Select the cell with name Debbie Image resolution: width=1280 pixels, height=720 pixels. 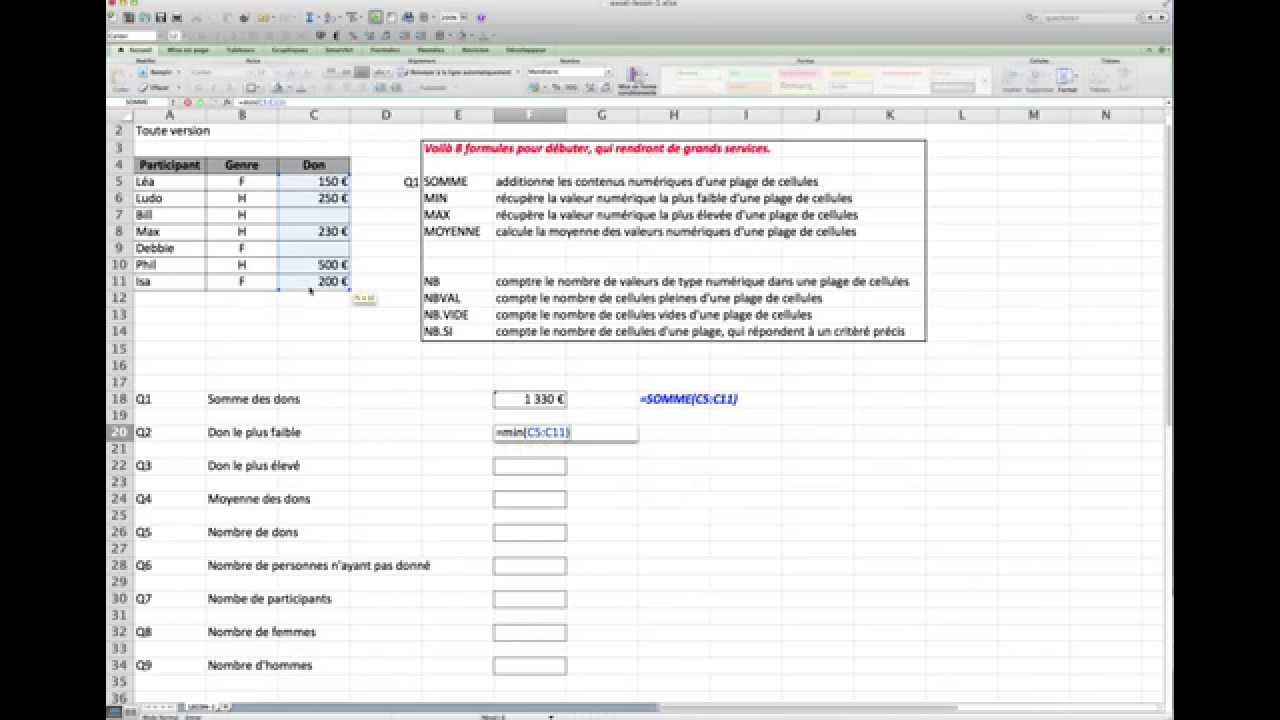pyautogui.click(x=170, y=248)
